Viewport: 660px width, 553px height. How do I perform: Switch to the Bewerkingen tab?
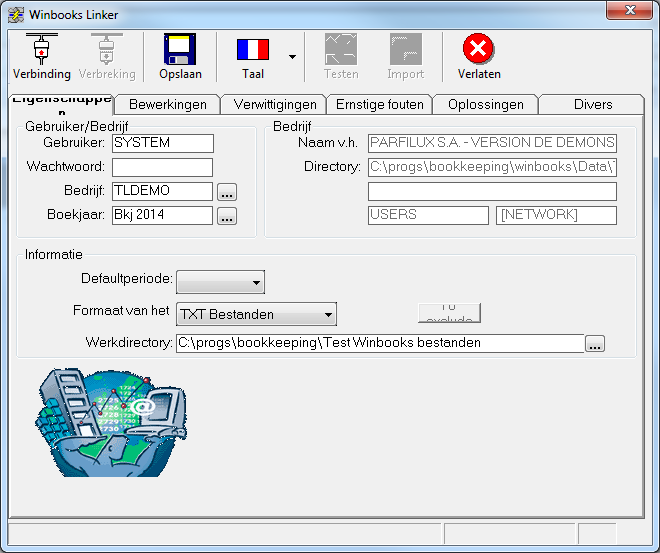pyautogui.click(x=168, y=104)
